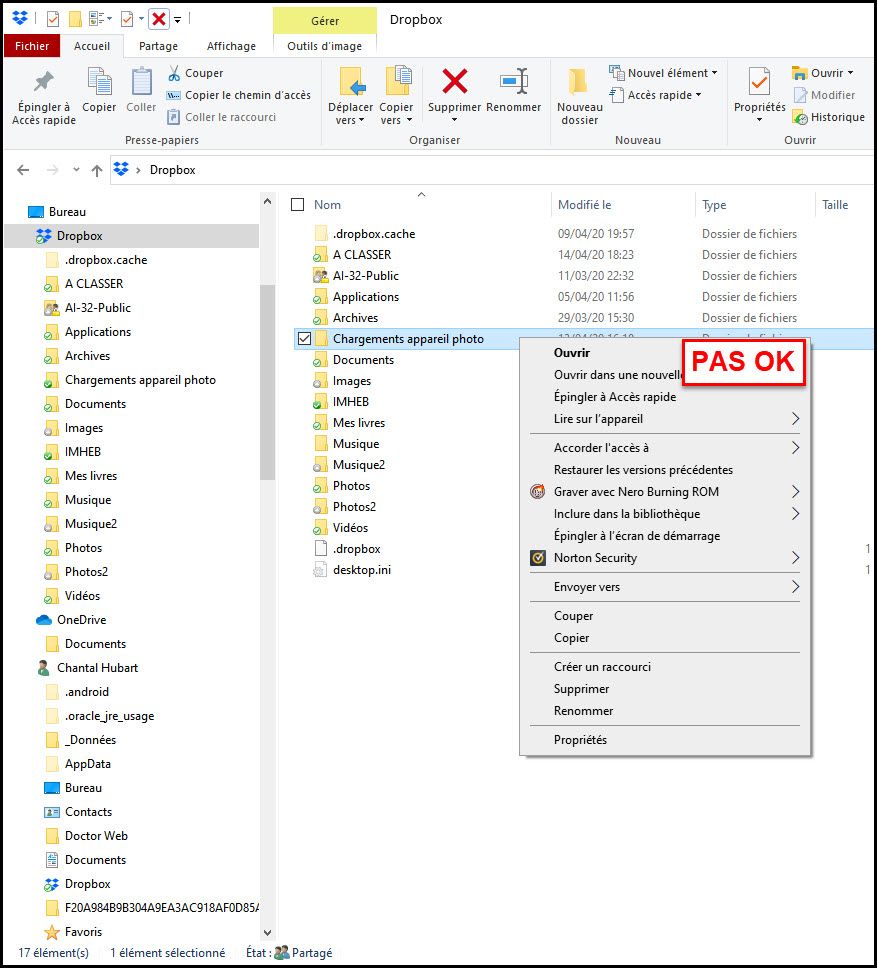Choose Créer un raccourci in context menu

[665, 667]
